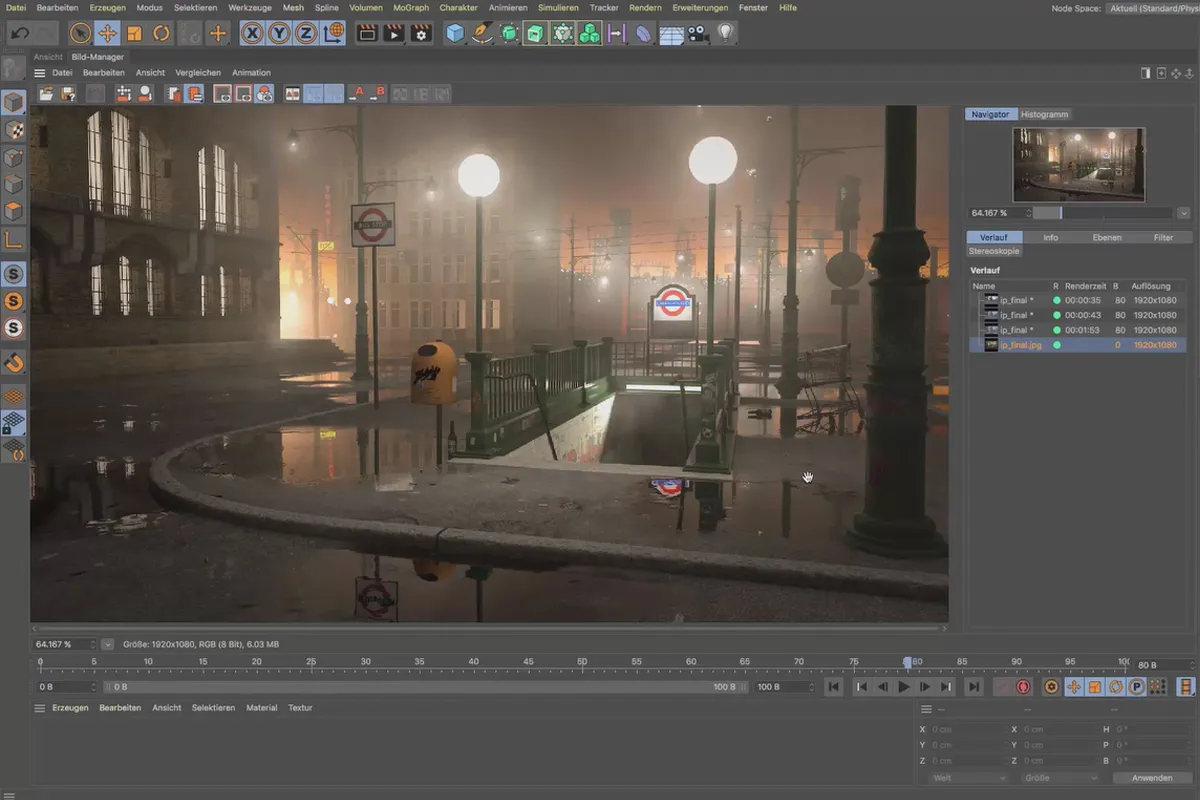The image size is (1200, 800).
Task: Toggle the world coordinate system icon
Action: click(334, 33)
